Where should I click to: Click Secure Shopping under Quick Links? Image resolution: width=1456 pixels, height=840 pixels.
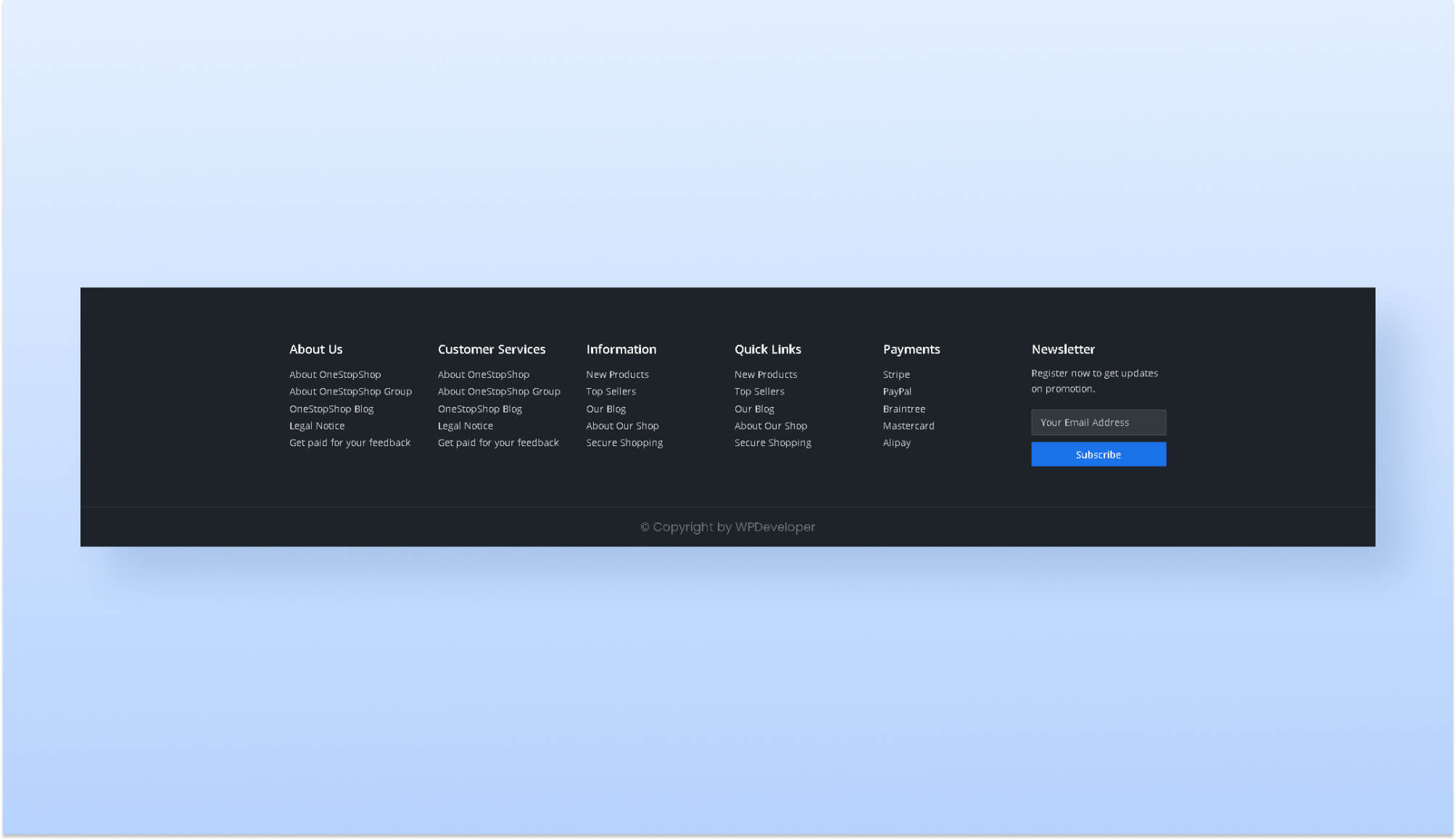tap(772, 442)
